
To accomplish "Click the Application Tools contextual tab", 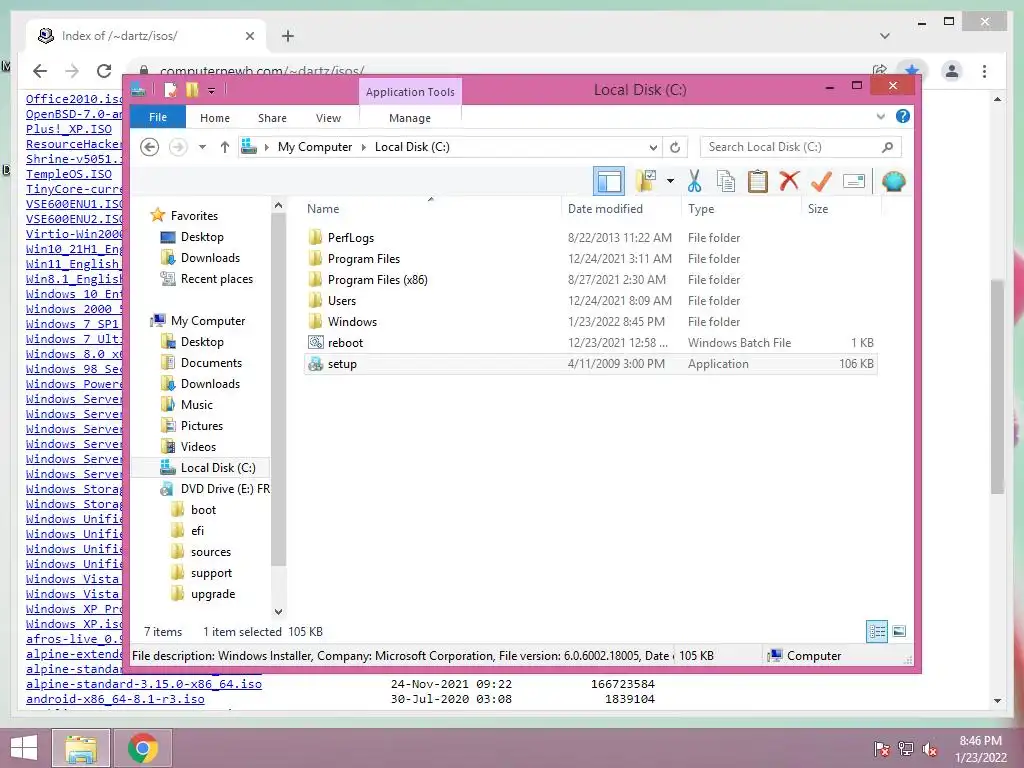I will pyautogui.click(x=410, y=92).
